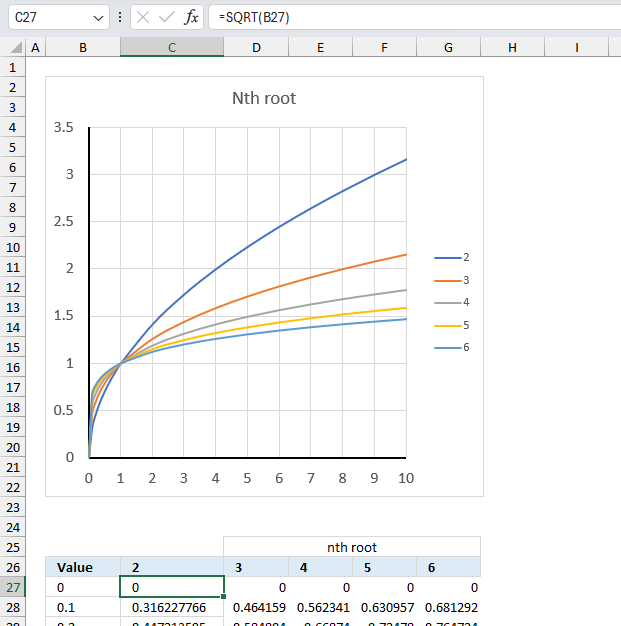Screen dimensions: 621x626
Task: Click cell B28 containing 0.1
Action: pyautogui.click(x=83, y=607)
